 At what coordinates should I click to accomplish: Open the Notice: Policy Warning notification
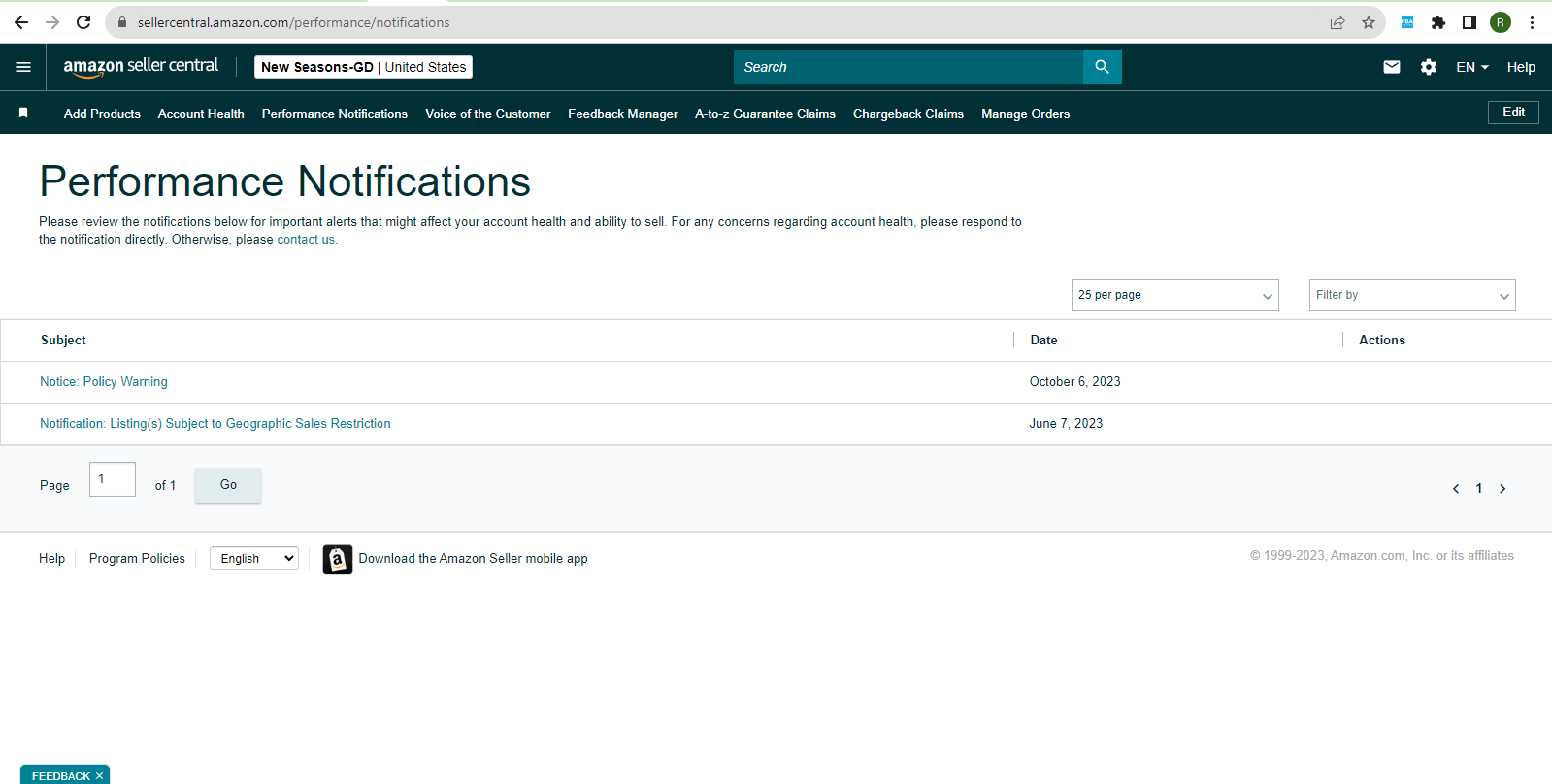104,382
